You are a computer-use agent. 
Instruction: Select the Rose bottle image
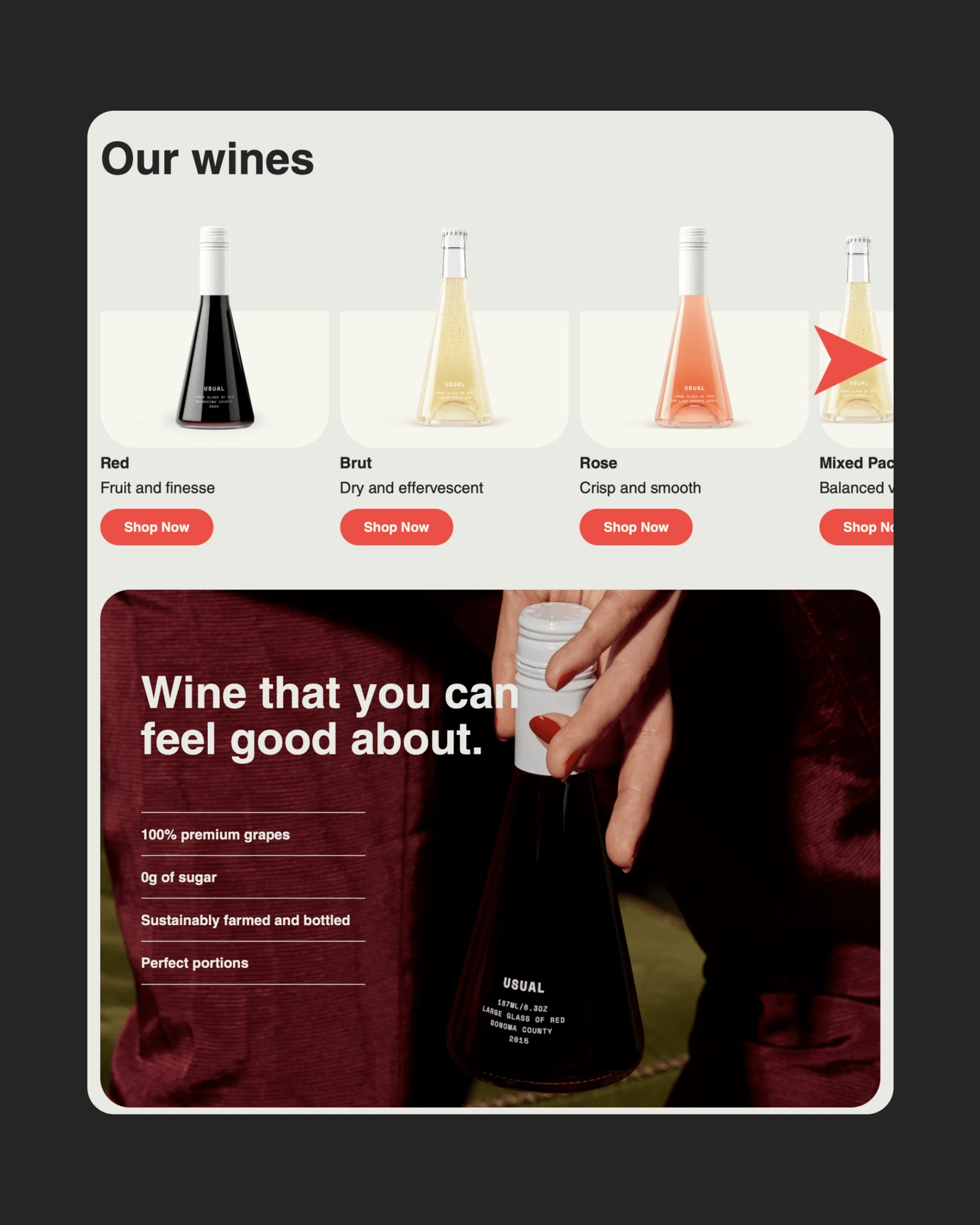[x=694, y=328]
